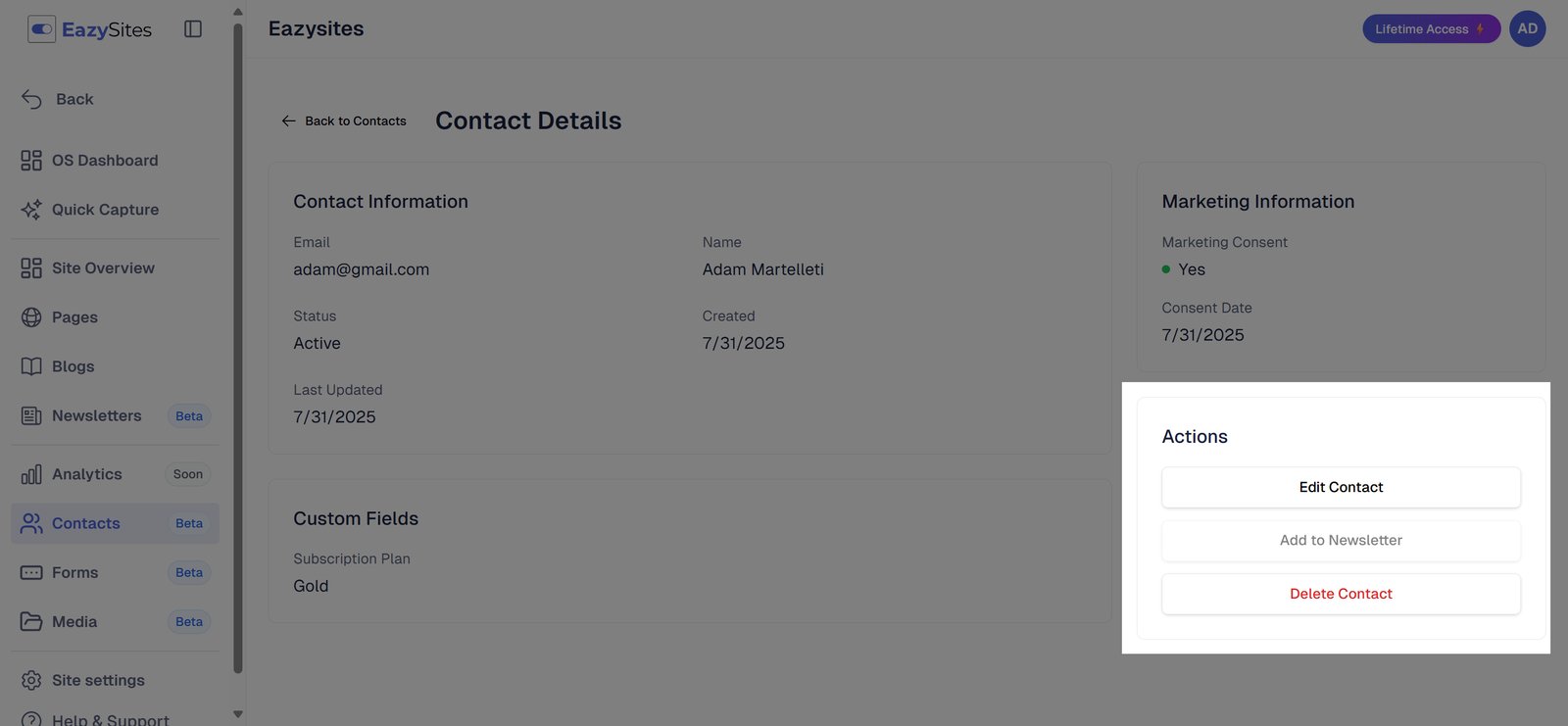The height and width of the screenshot is (726, 1568).
Task: Open the Newsletters menu item
Action: coord(96,416)
